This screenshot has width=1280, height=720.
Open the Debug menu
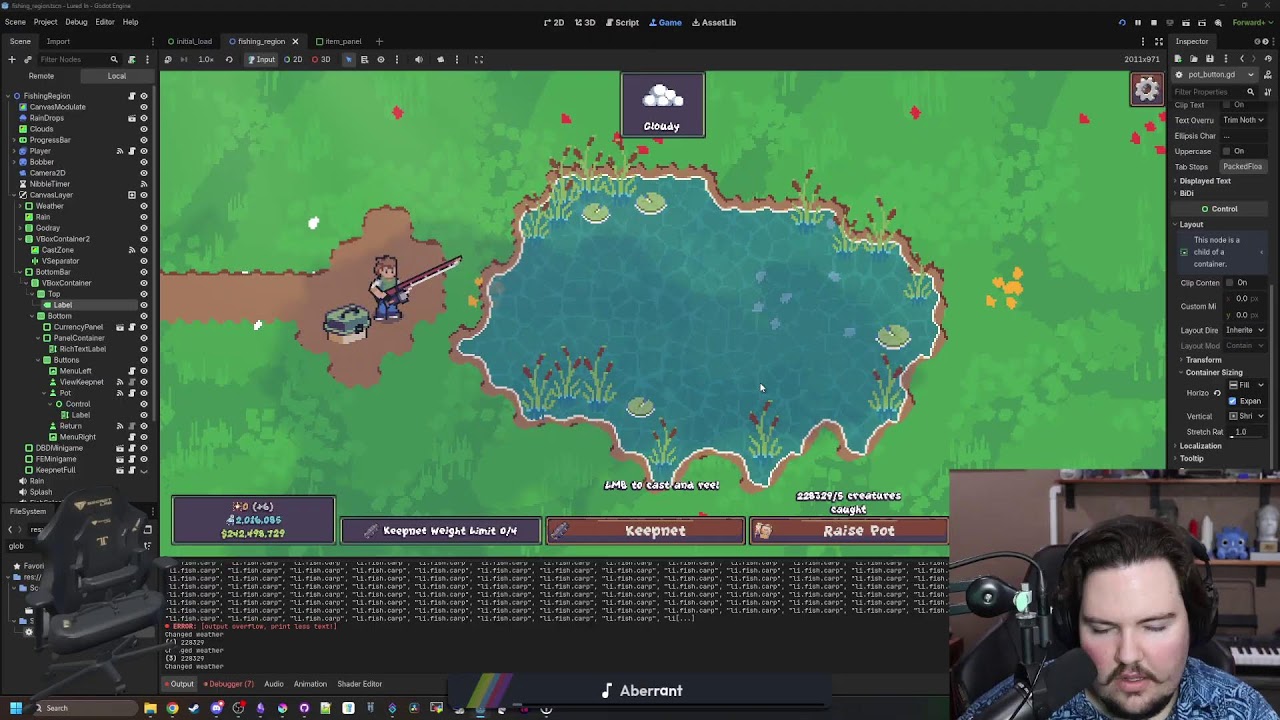76,22
